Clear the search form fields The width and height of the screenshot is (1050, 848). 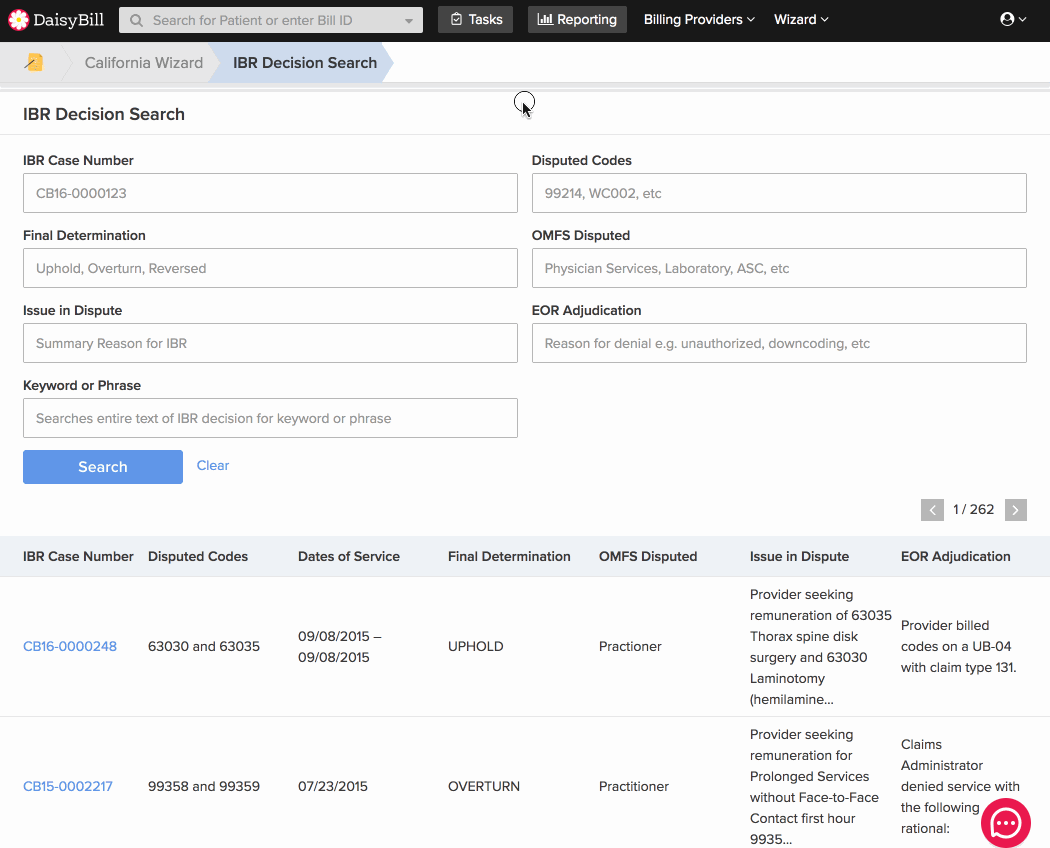(x=213, y=466)
